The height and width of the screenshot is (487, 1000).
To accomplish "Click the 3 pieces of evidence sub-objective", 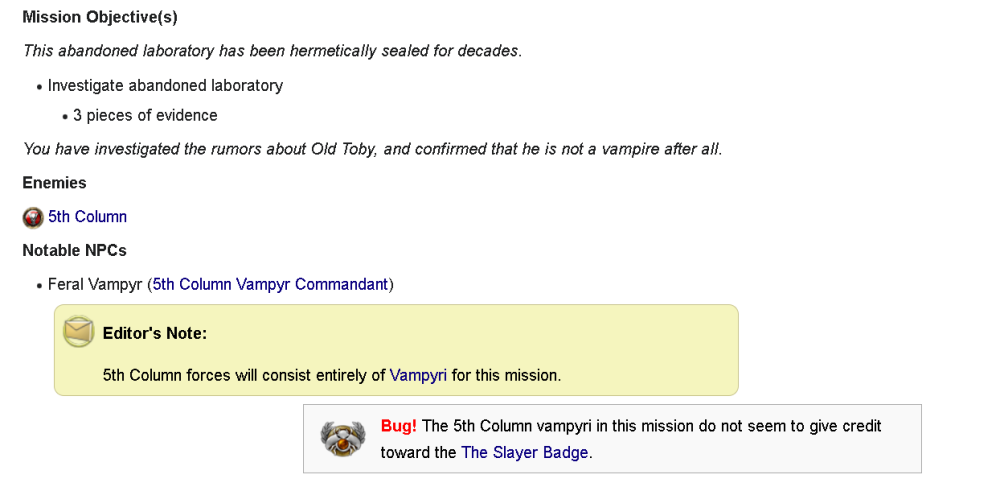I will [145, 116].
